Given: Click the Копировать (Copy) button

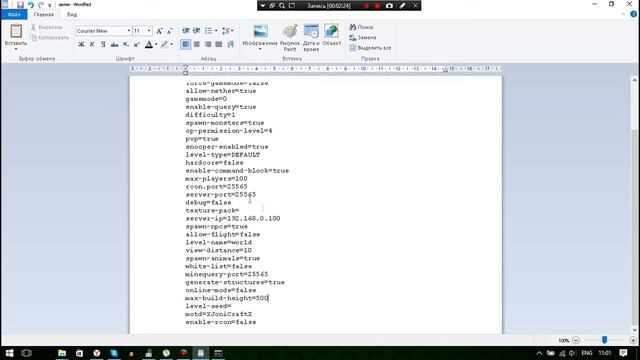Looking at the screenshot, I should (x=49, y=38).
